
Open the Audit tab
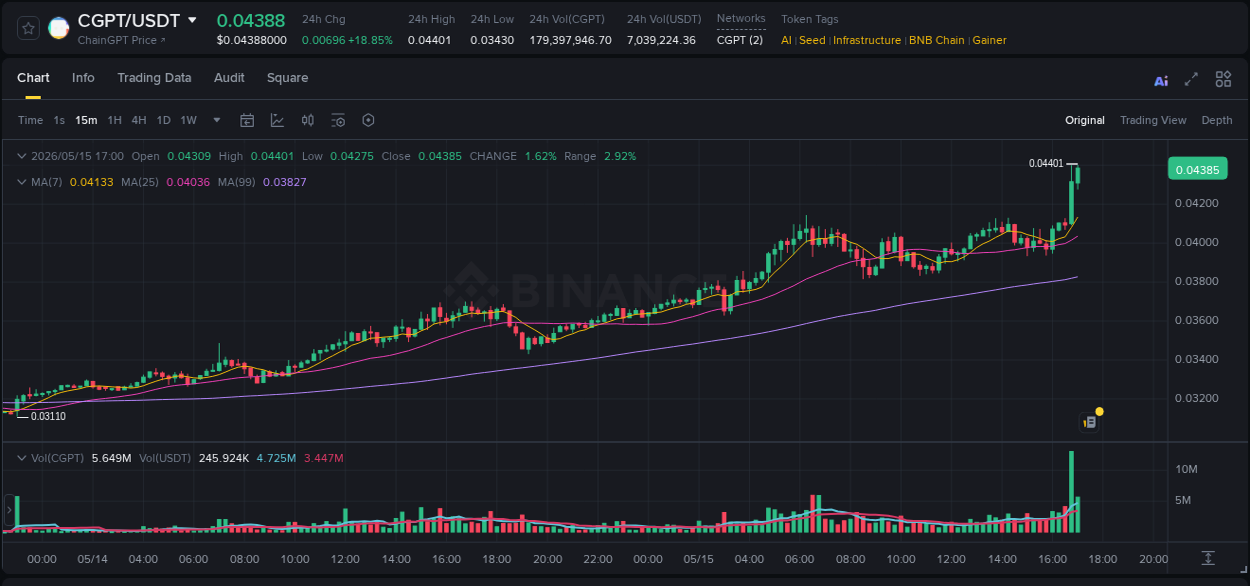[x=229, y=78]
